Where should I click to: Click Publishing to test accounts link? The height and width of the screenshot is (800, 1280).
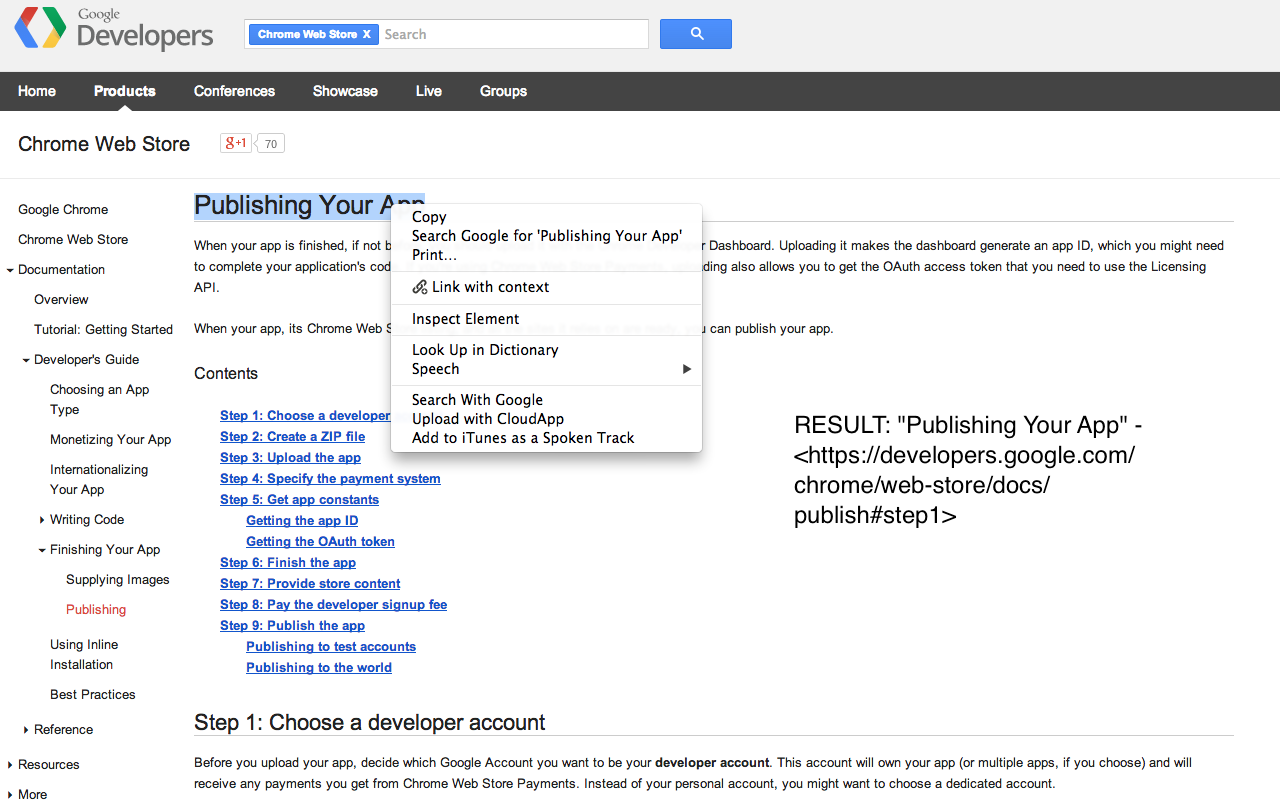tap(331, 647)
